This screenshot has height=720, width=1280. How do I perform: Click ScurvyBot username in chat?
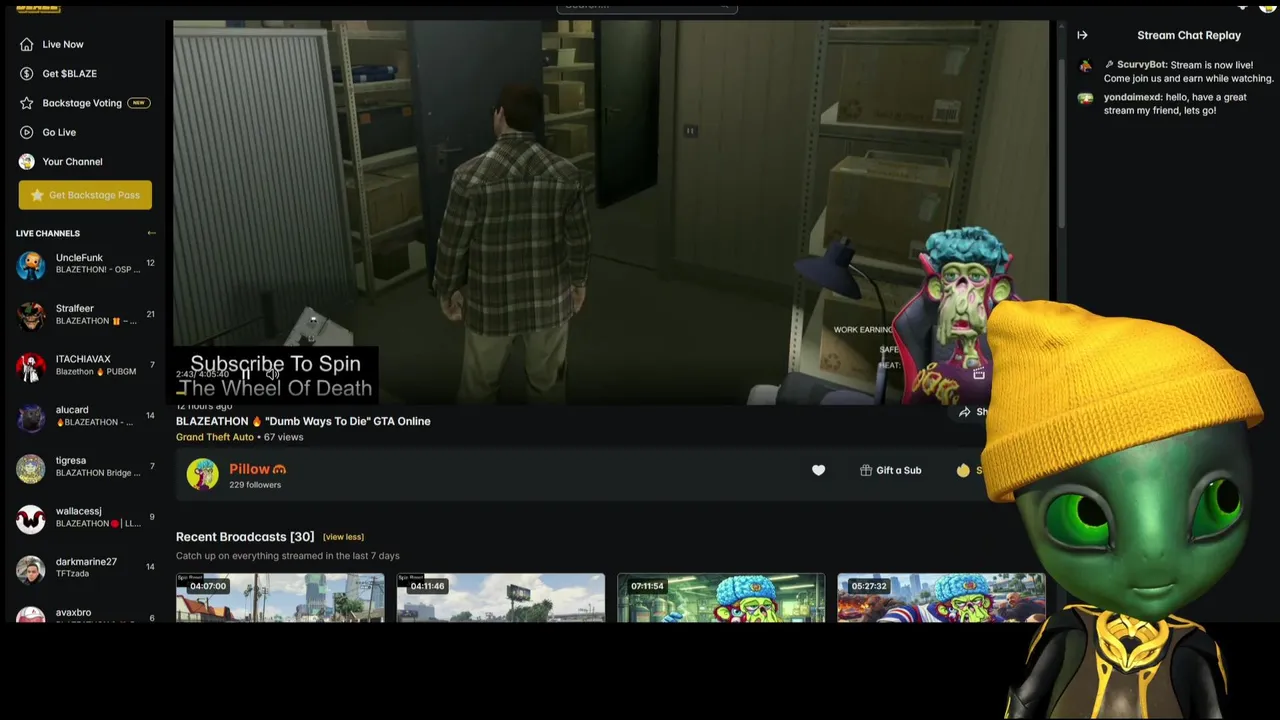[1141, 65]
